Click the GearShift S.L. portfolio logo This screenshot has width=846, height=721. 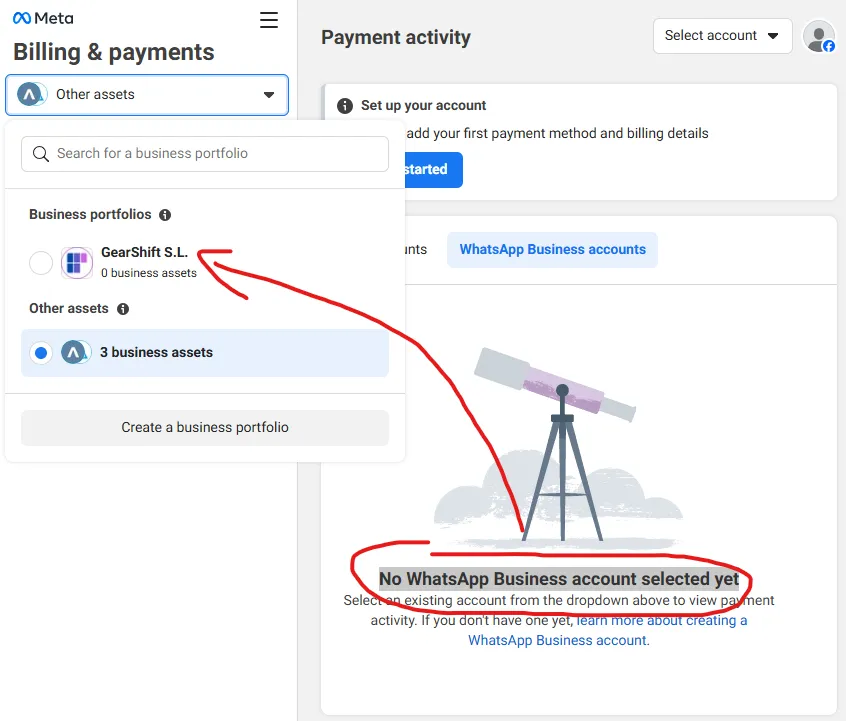77,263
